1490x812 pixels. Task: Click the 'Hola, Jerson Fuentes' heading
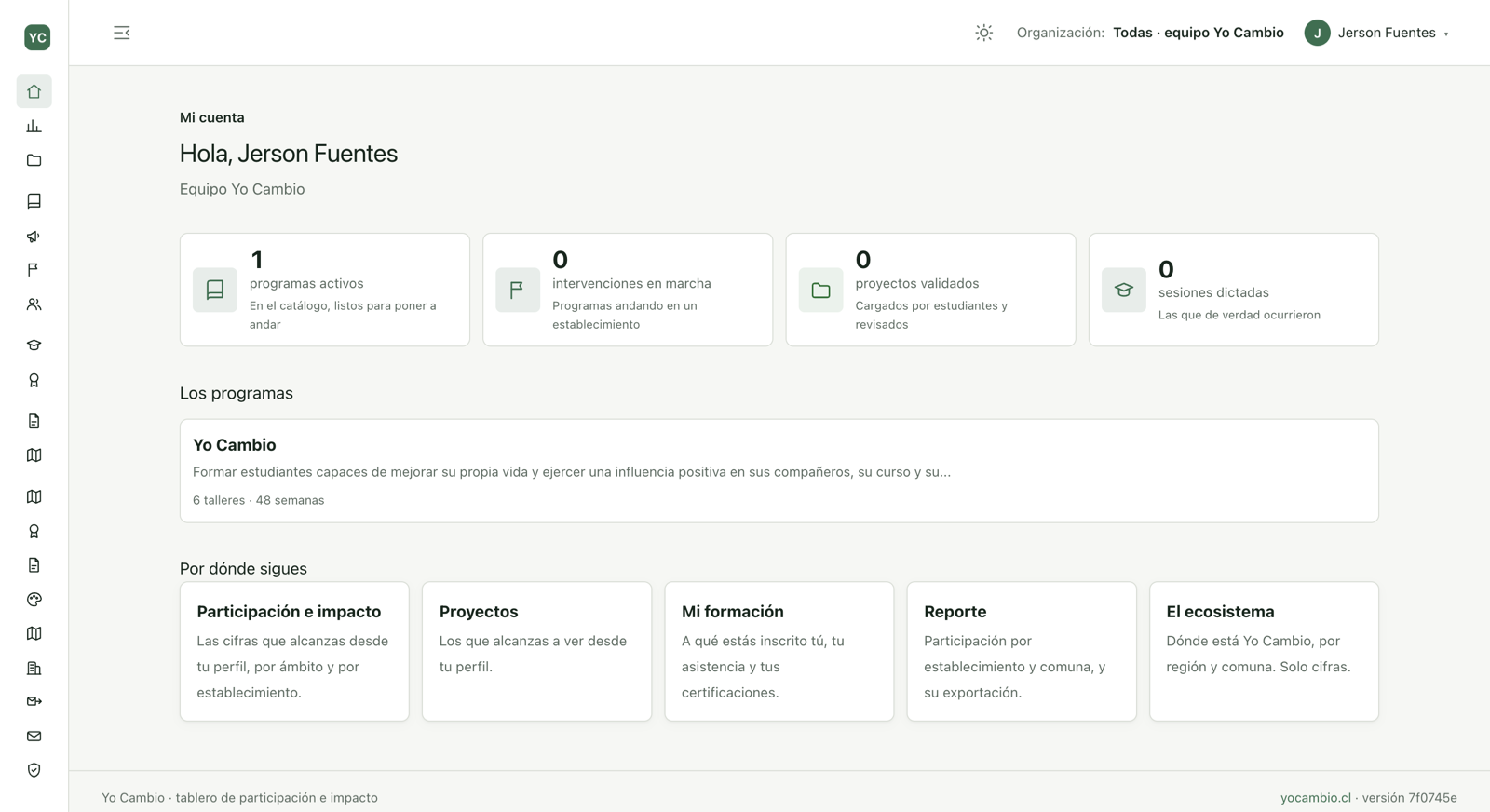click(289, 154)
